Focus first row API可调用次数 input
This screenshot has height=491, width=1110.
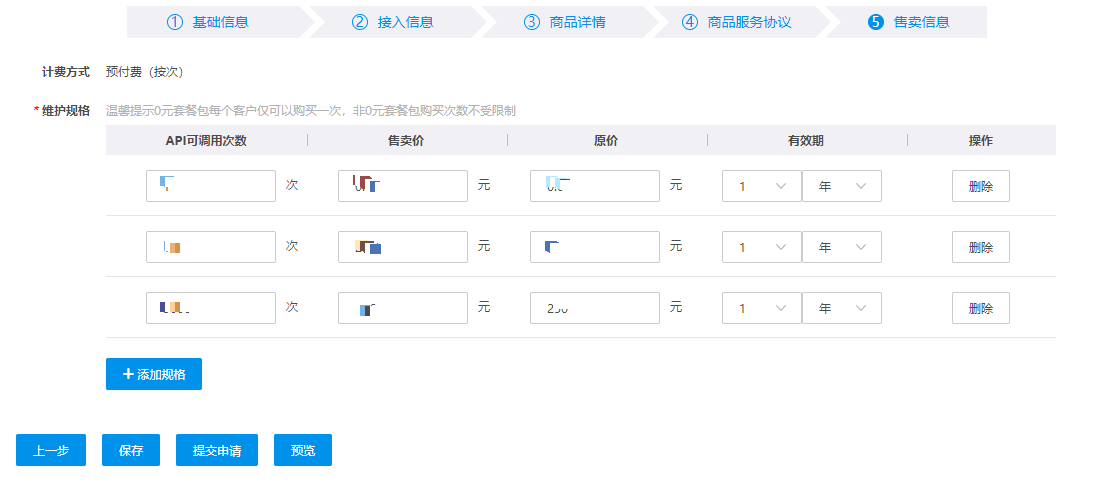[x=211, y=186]
